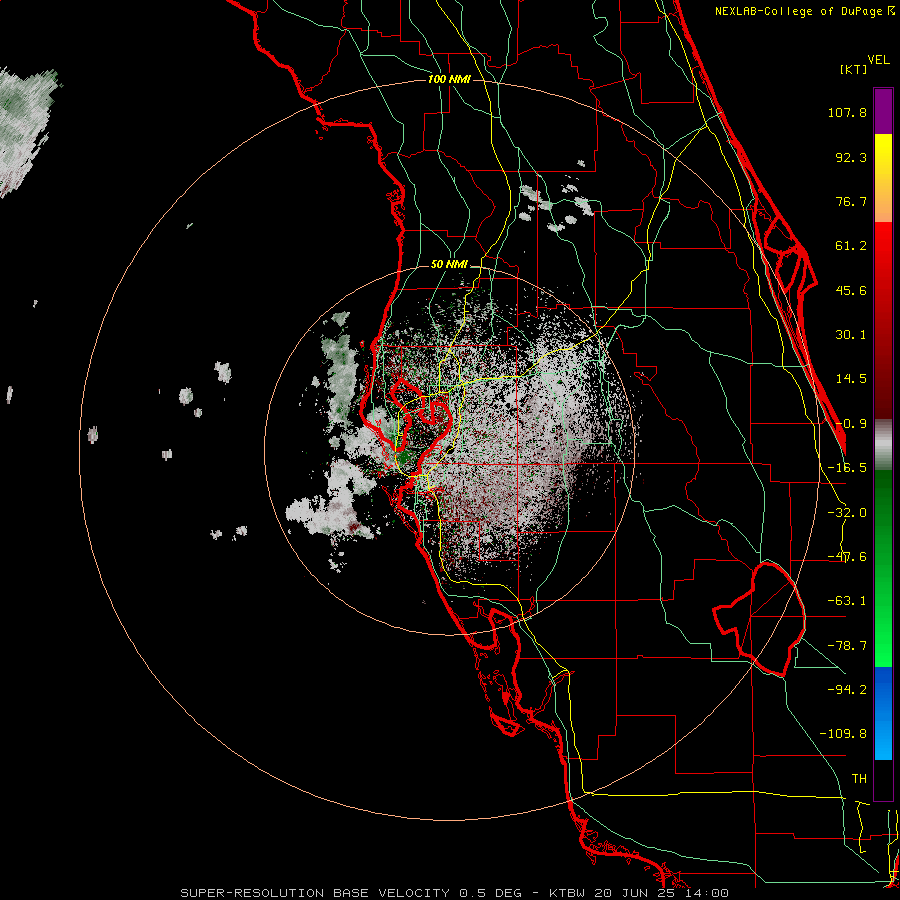Select the -109.8 value on velocity scale
900x900 pixels.
coord(843,734)
